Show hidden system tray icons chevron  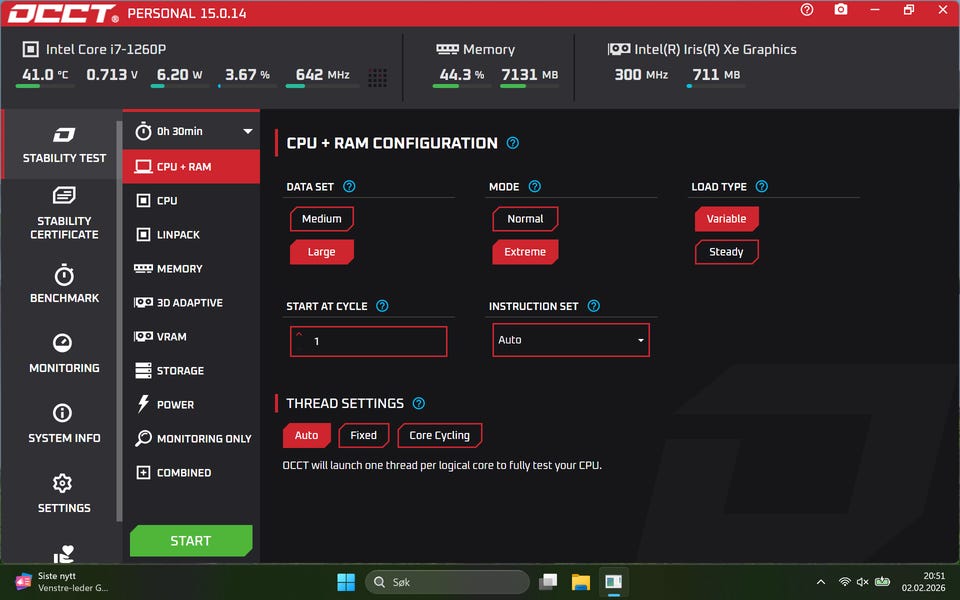click(821, 582)
